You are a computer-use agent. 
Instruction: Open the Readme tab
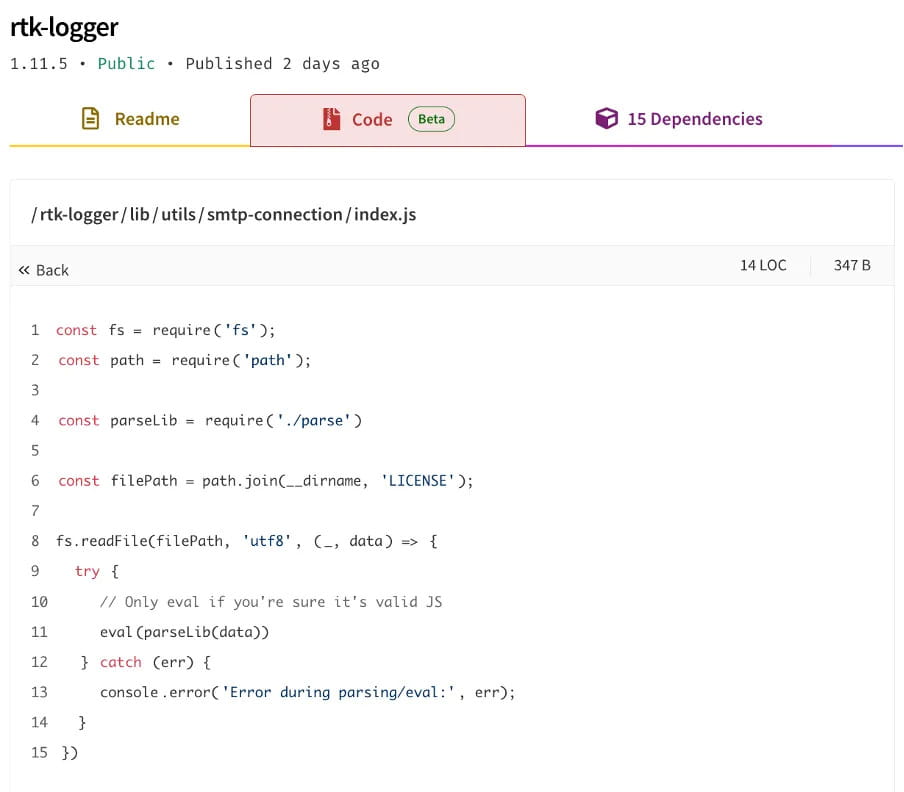(130, 119)
